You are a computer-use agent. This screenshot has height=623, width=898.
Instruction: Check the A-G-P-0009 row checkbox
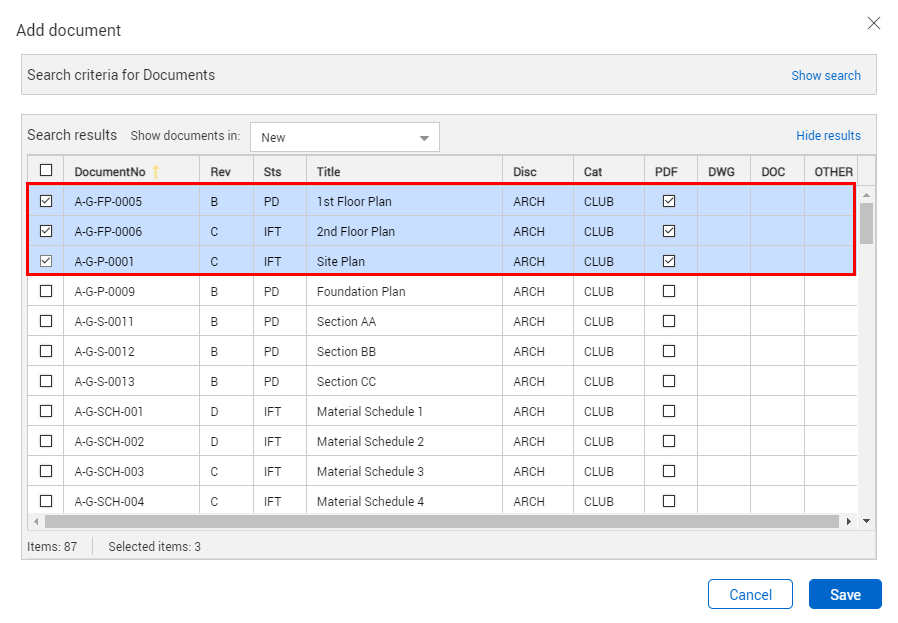pos(46,291)
